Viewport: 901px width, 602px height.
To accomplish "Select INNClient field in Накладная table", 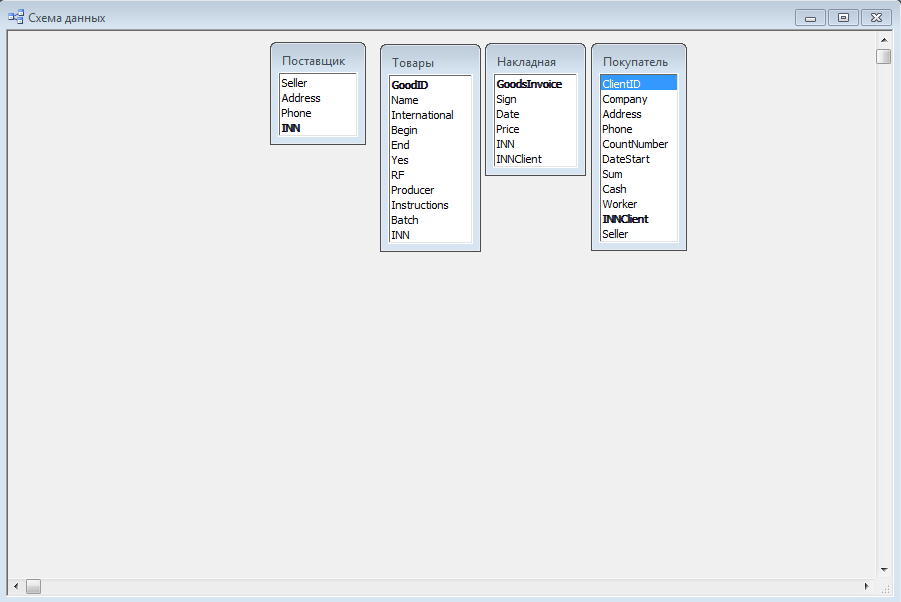I will click(536, 159).
